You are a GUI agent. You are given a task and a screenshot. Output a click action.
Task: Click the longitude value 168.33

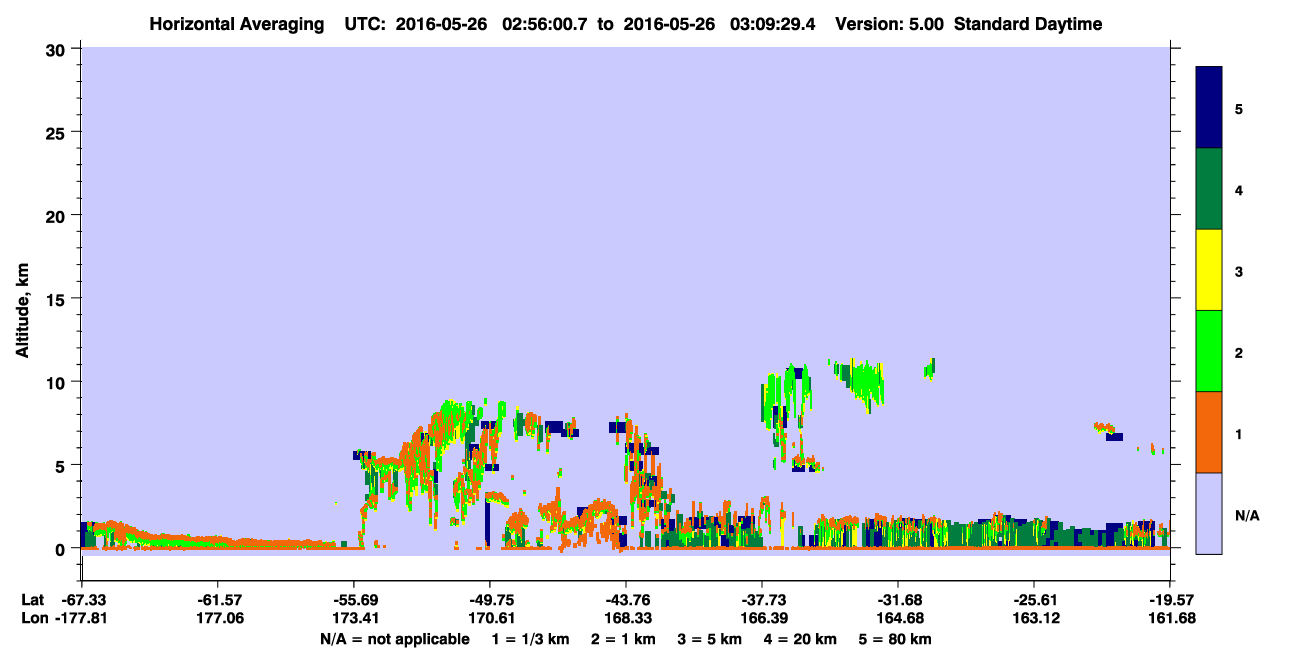[628, 618]
